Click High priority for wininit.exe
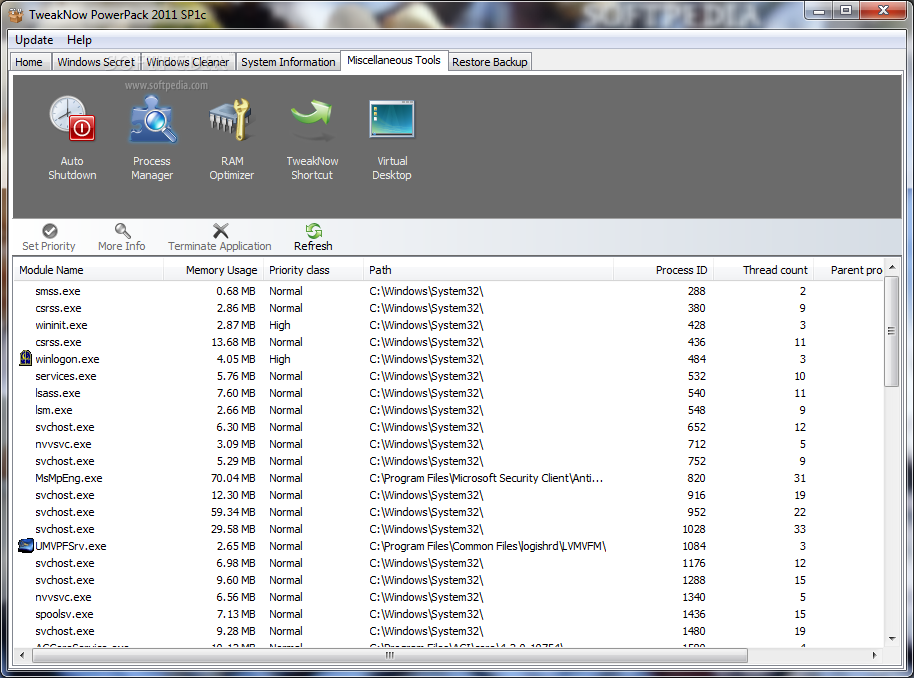Screen dimensions: 914x678 [x=280, y=325]
